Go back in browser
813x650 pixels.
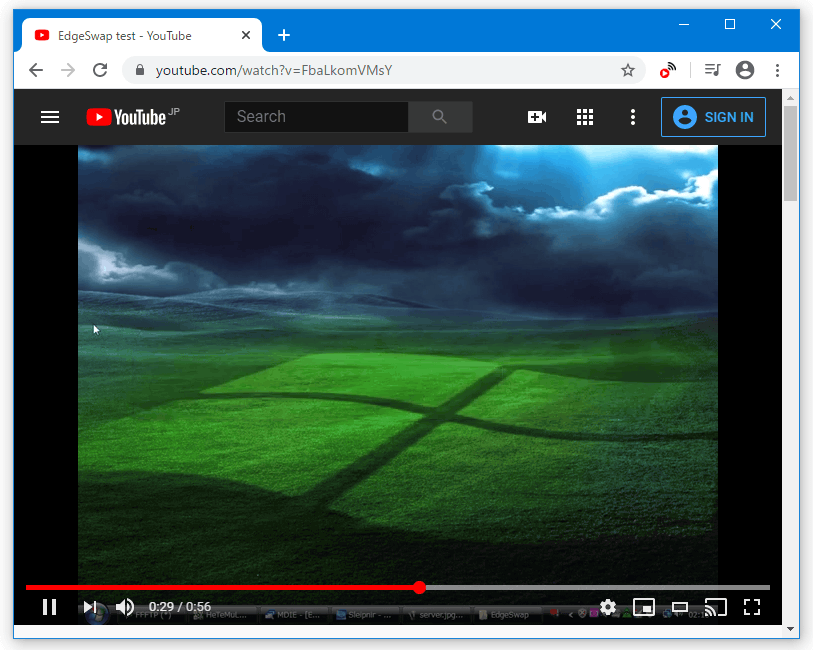coord(36,70)
